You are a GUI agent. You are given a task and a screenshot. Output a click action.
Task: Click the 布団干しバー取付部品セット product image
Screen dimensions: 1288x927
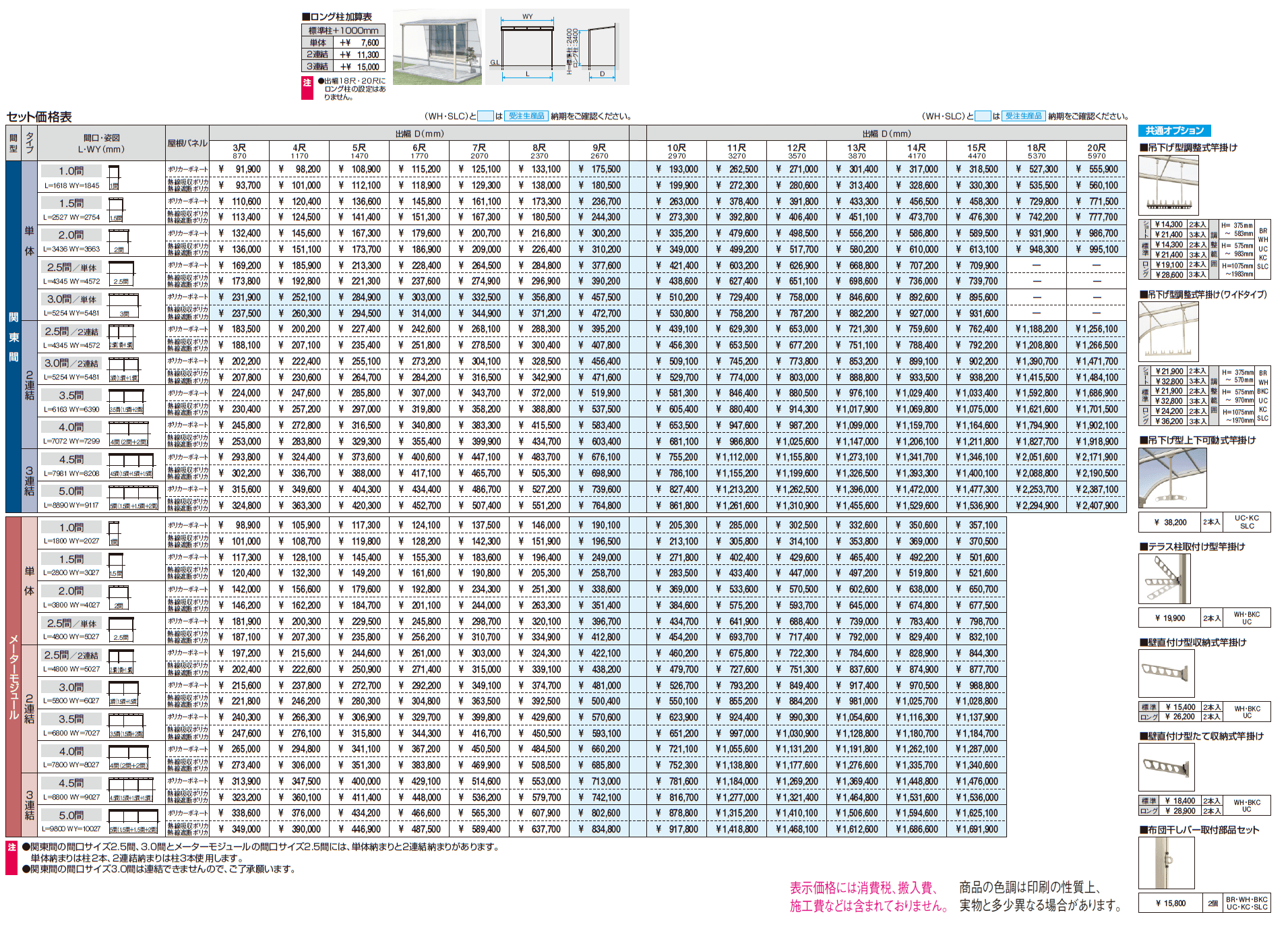pyautogui.click(x=1165, y=864)
